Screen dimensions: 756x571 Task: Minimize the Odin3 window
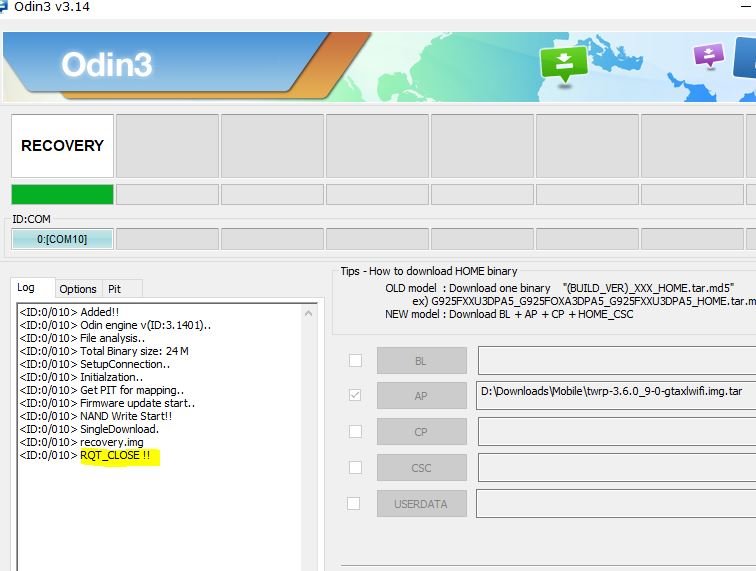click(x=746, y=6)
